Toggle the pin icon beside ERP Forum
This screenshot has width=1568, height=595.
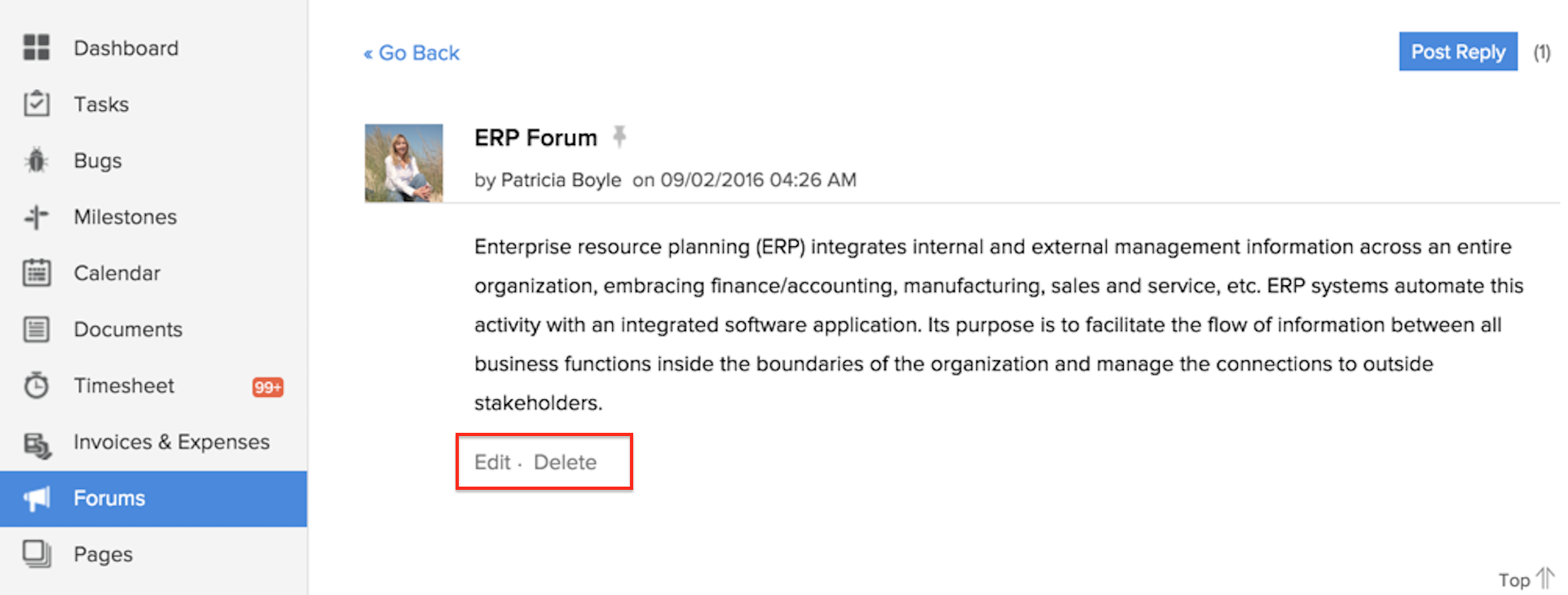tap(619, 136)
